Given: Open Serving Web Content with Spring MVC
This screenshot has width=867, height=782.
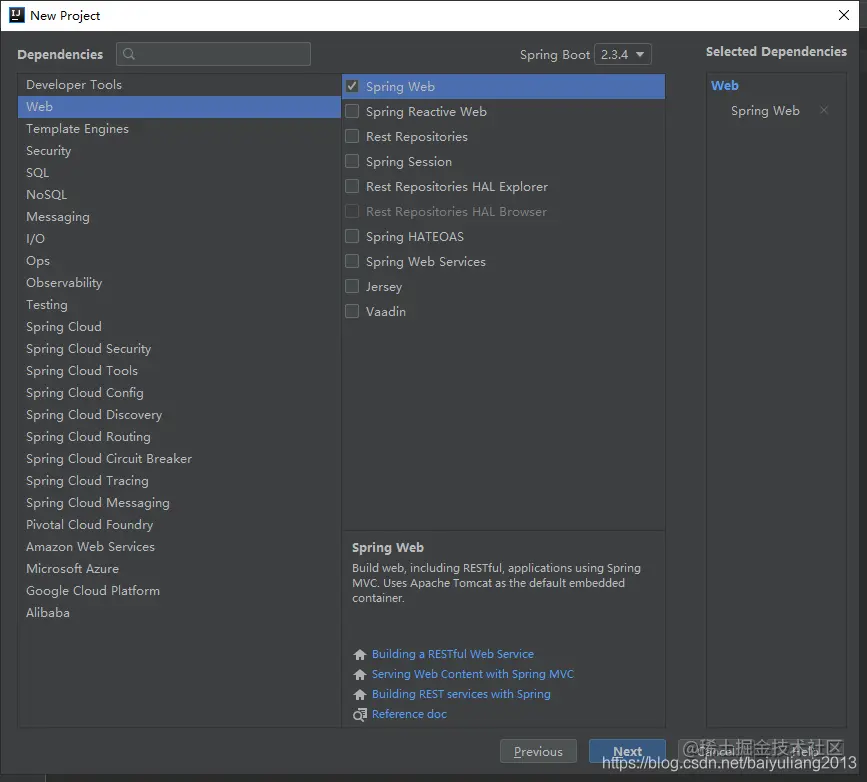Looking at the screenshot, I should pyautogui.click(x=473, y=674).
